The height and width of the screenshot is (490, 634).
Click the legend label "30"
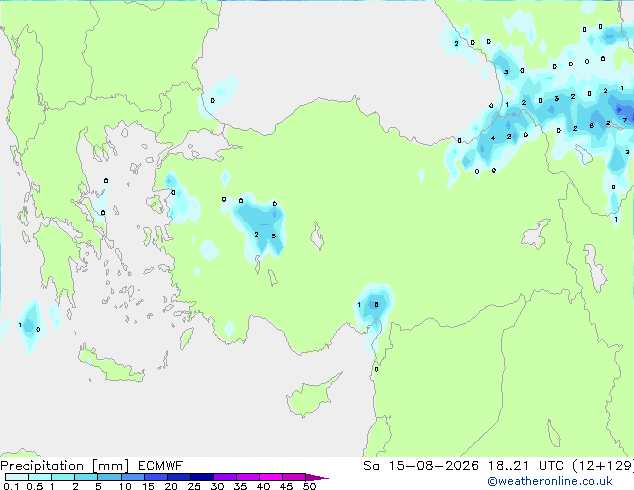[217, 486]
